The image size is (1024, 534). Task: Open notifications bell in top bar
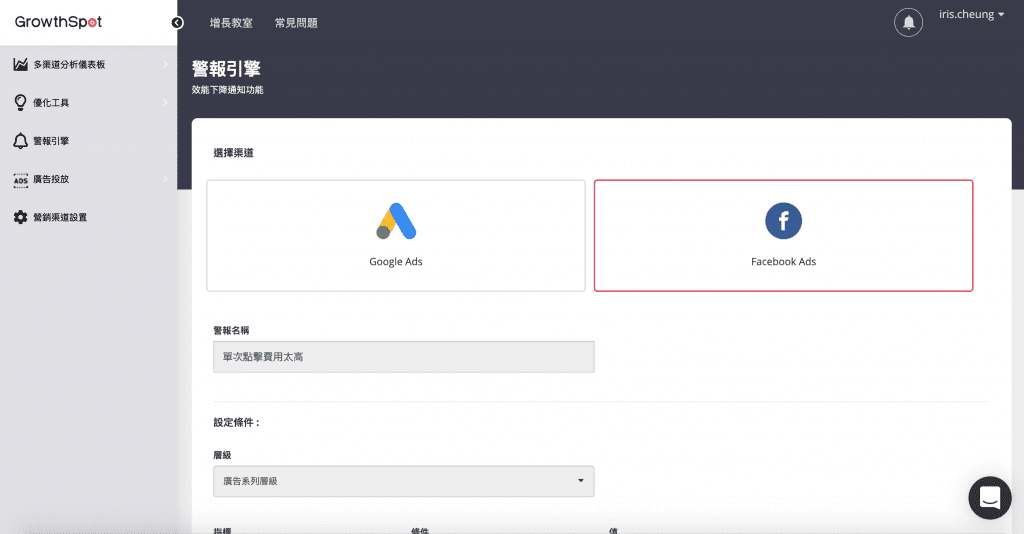point(908,23)
